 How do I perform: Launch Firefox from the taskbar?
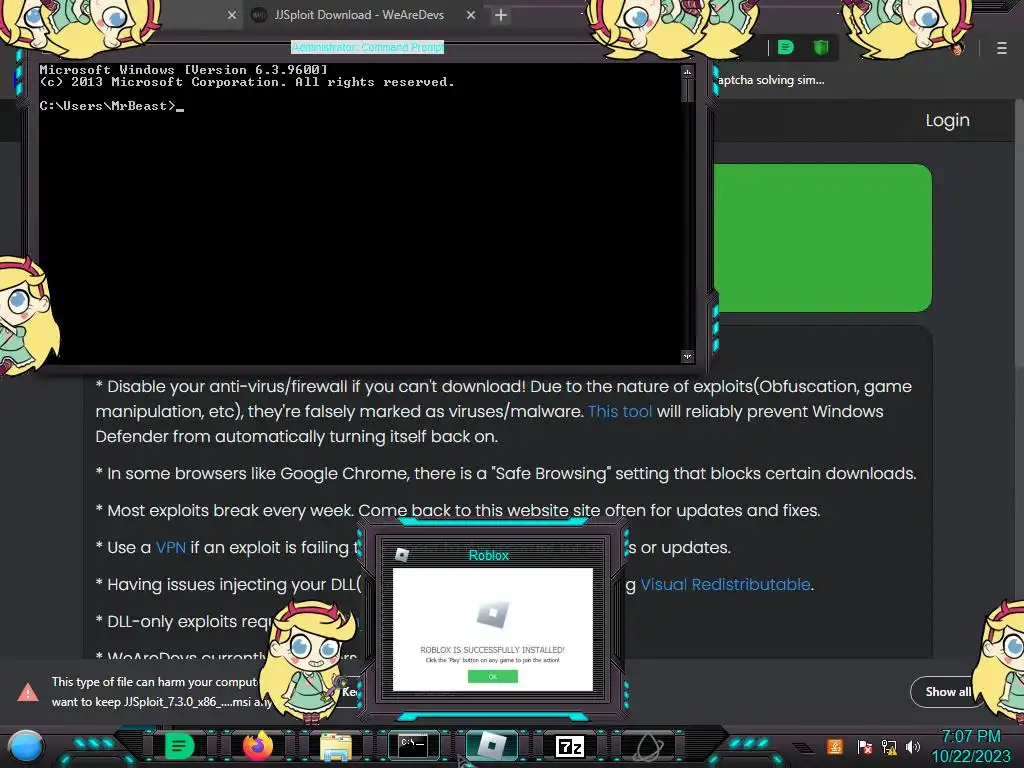258,745
